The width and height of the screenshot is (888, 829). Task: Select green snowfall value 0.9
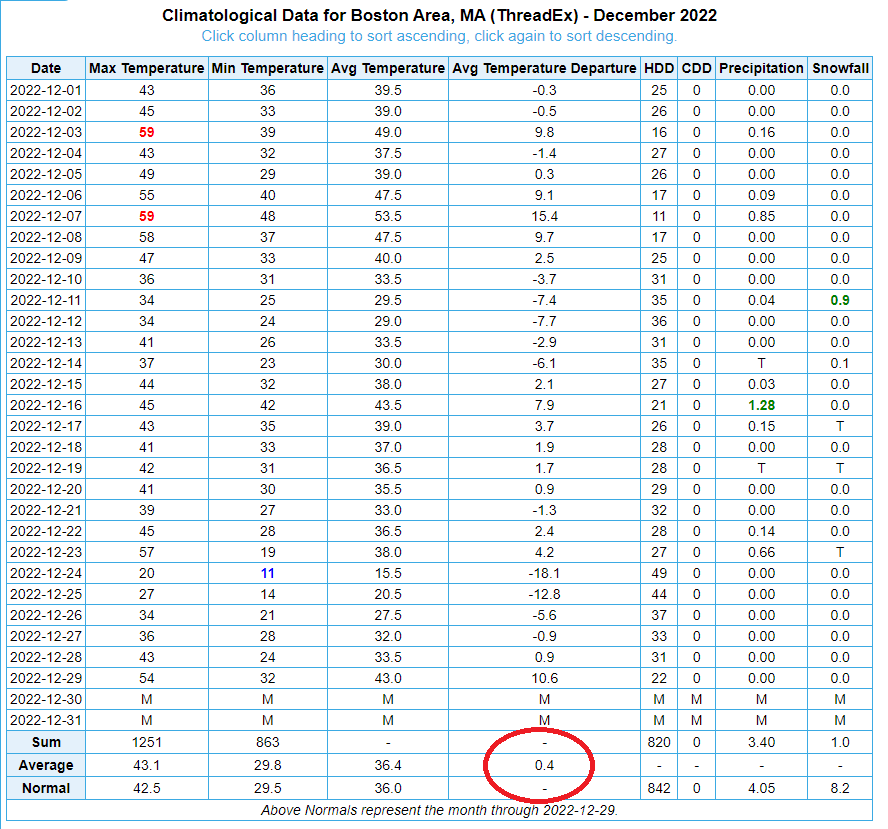point(840,300)
